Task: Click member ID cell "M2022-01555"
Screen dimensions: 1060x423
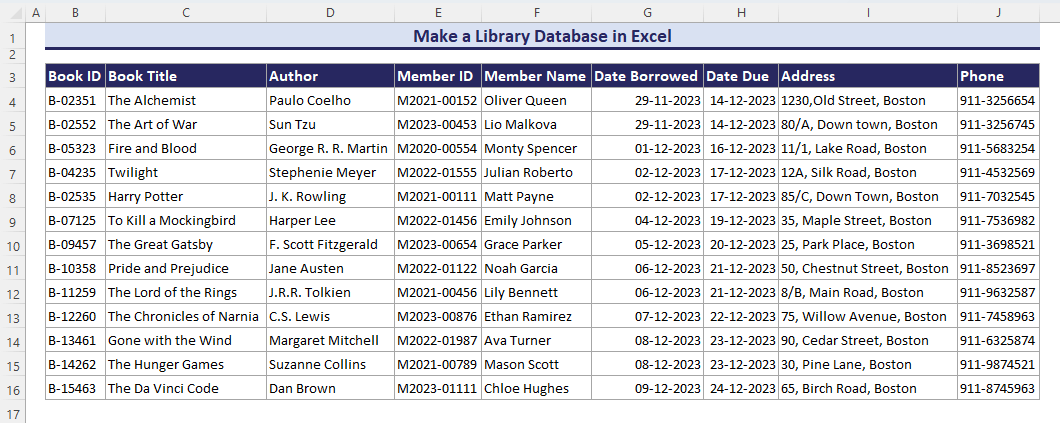Action: click(x=437, y=172)
